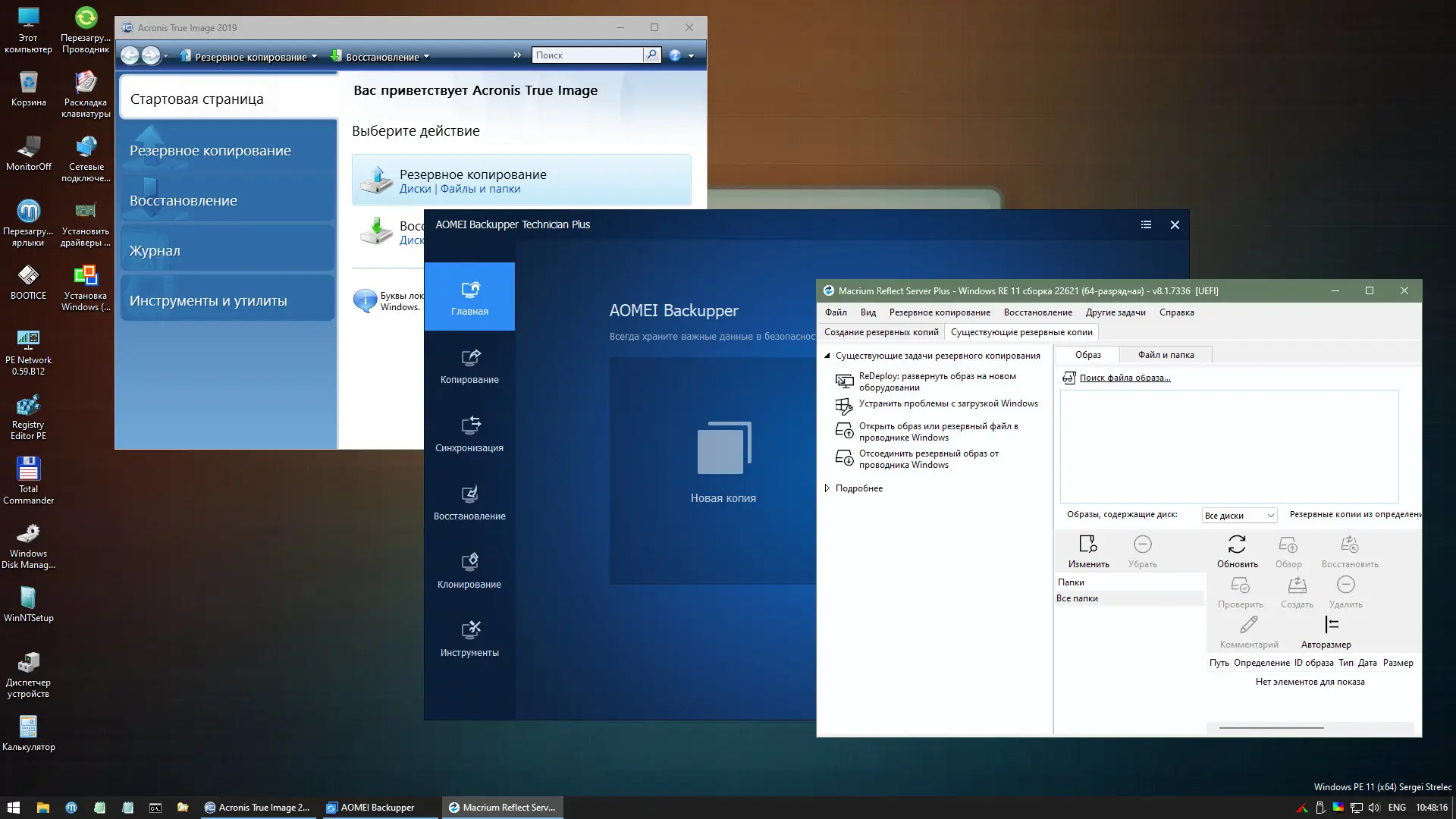Open the Все диски dropdown

click(x=1239, y=516)
